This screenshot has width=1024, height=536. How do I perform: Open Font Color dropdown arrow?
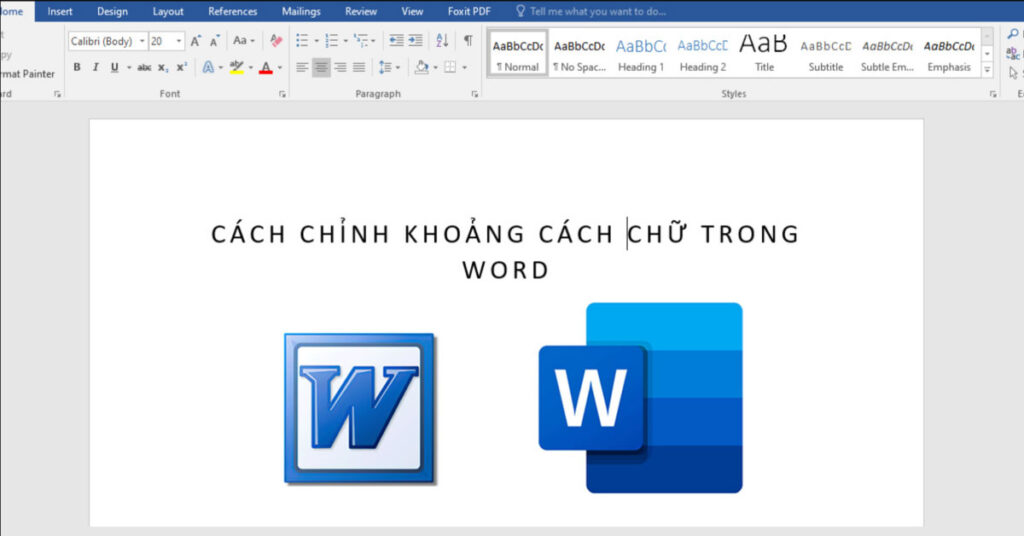pos(280,67)
